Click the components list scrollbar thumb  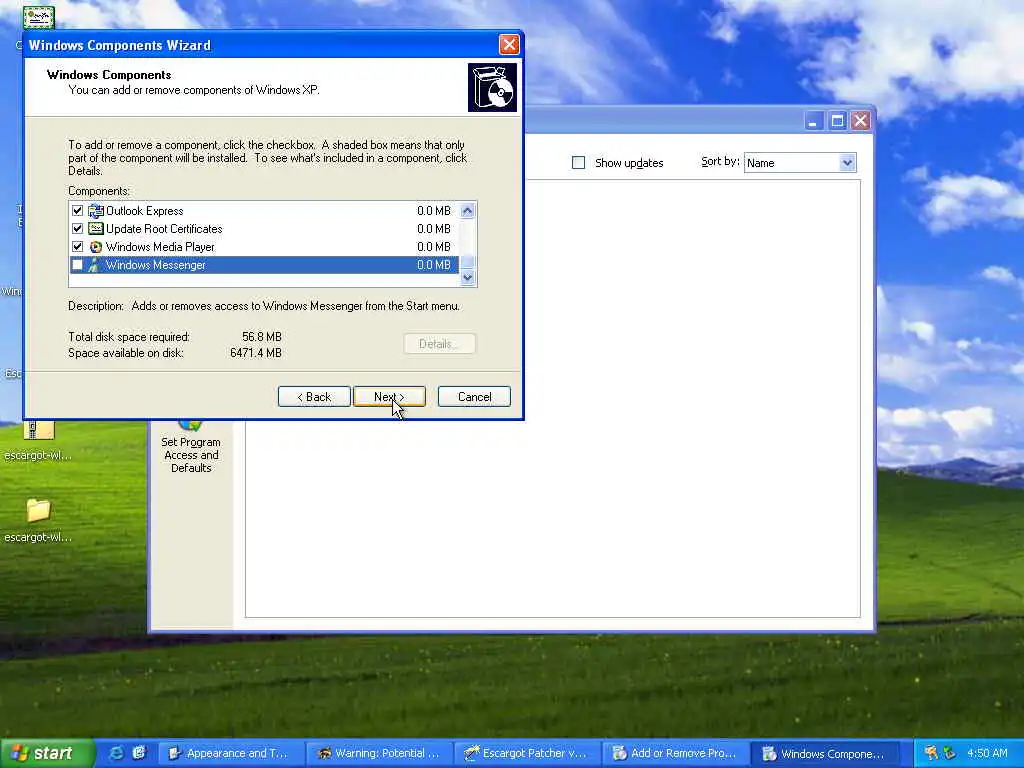(x=467, y=262)
